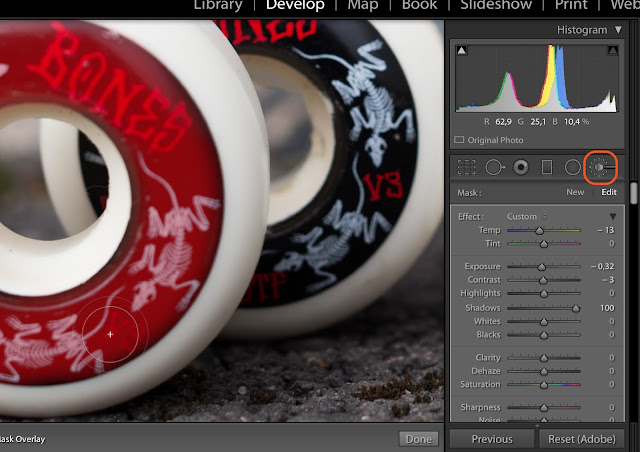Viewport: 640px width, 452px height.
Task: Open the Map module
Action: pos(363,5)
